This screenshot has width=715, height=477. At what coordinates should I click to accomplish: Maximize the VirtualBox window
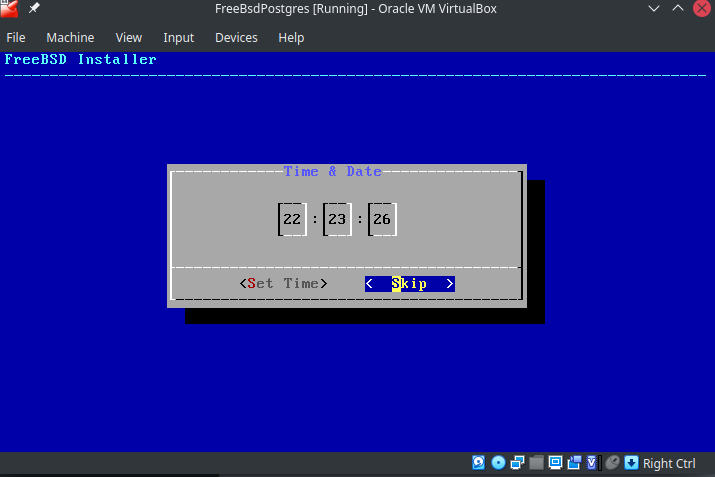tap(678, 8)
